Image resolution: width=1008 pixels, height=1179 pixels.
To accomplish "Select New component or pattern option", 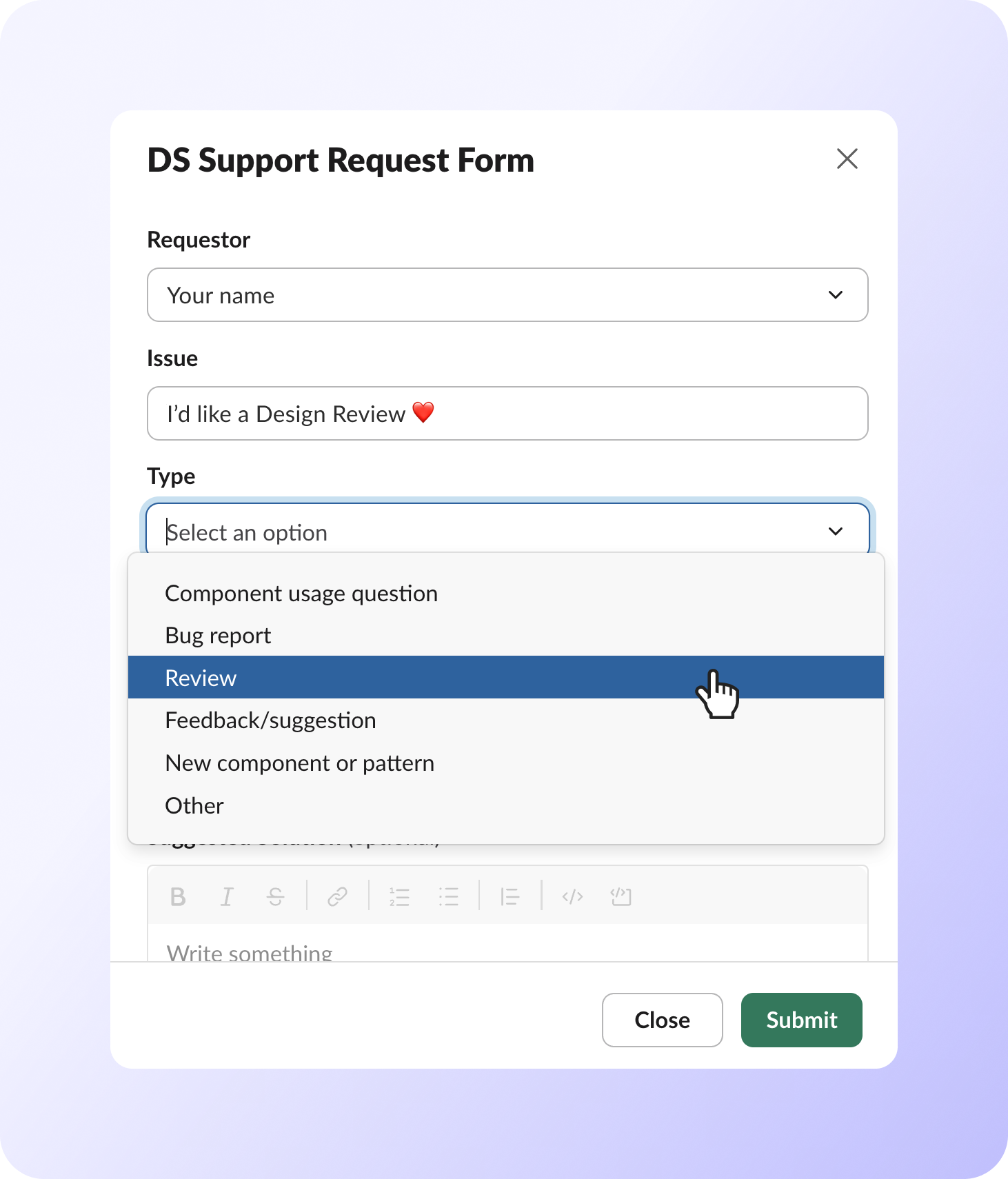I will tap(299, 763).
